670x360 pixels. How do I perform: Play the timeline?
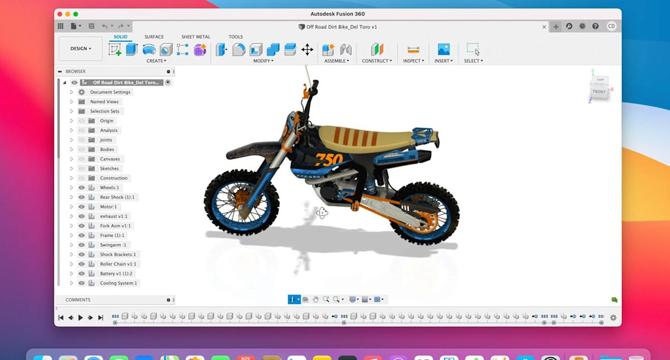pos(80,317)
